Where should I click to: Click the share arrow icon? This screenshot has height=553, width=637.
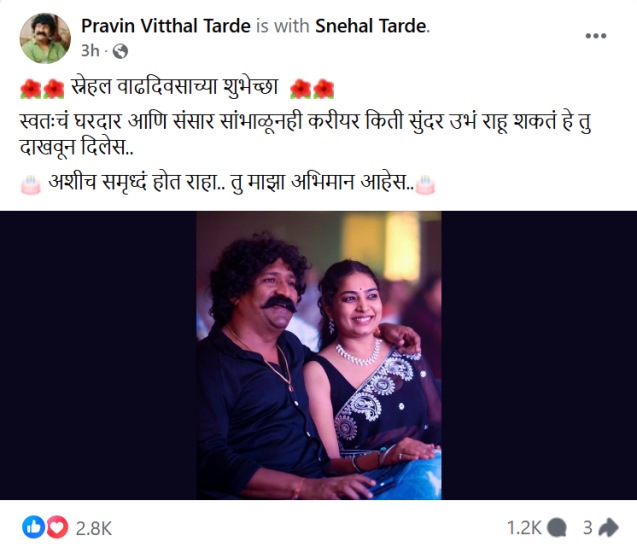609,527
